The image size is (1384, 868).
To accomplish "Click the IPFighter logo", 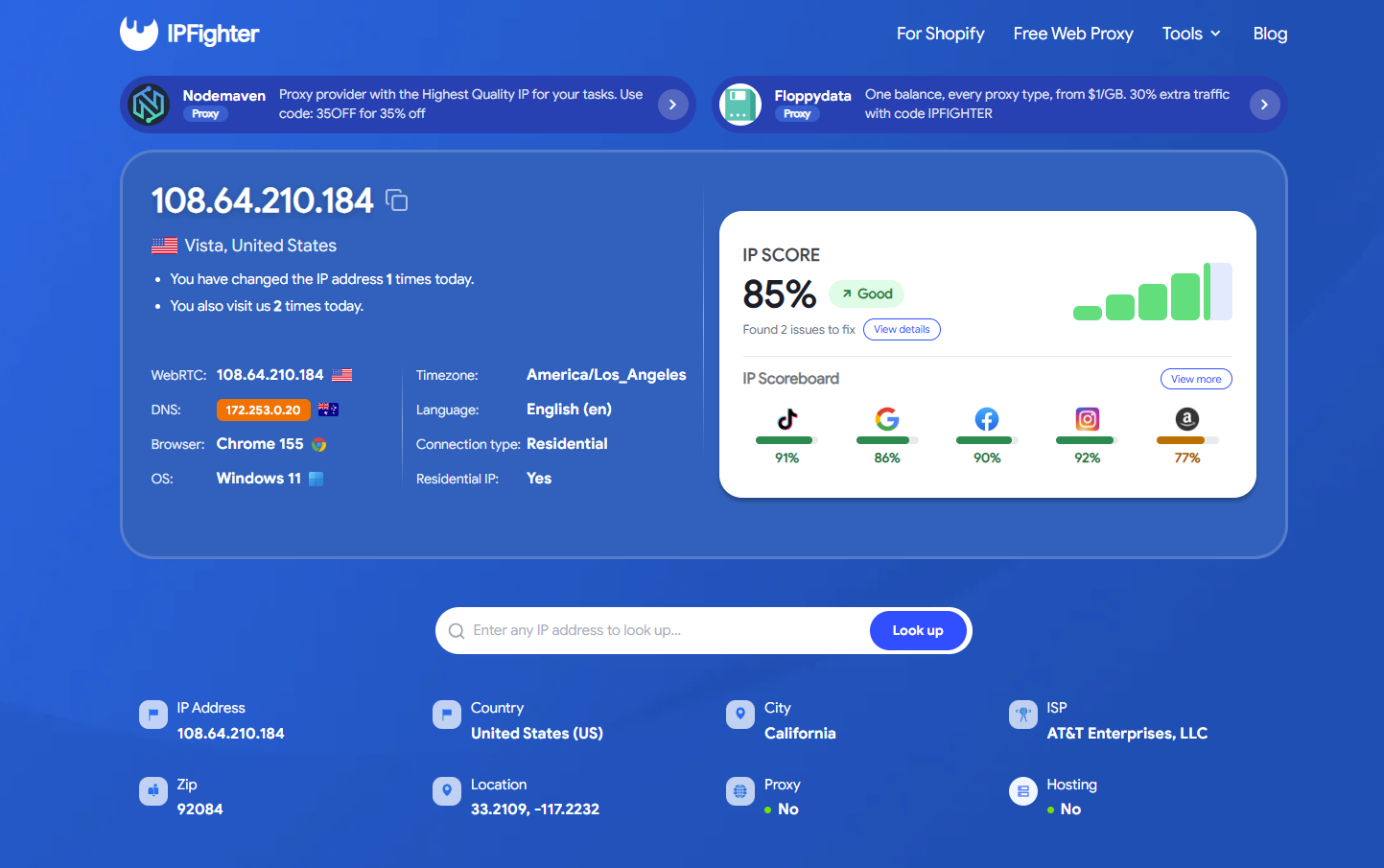I will click(190, 34).
